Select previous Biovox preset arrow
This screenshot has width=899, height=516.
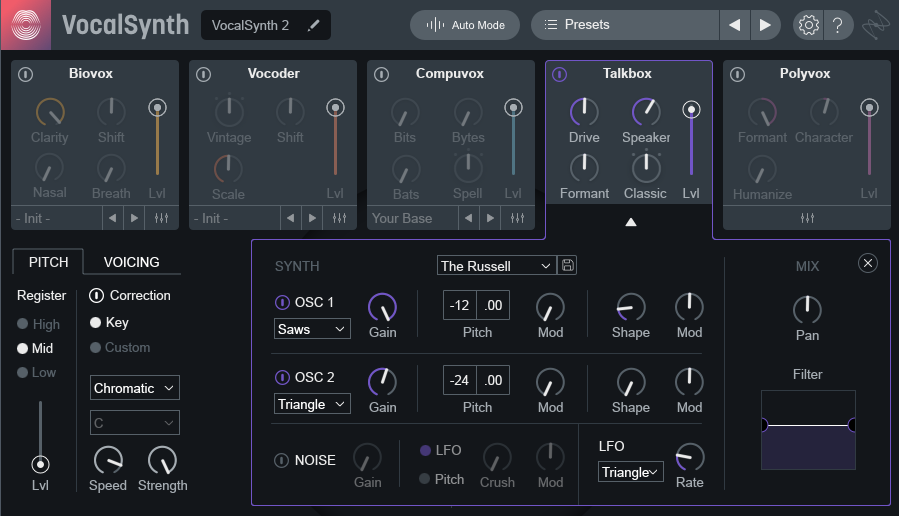[112, 218]
